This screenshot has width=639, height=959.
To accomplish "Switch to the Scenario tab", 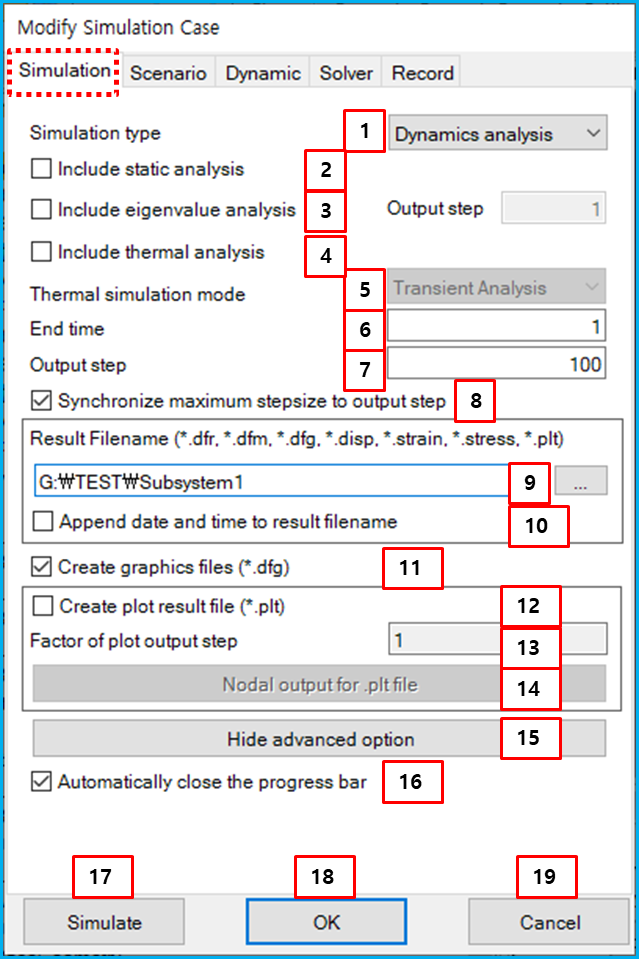I will [x=168, y=73].
